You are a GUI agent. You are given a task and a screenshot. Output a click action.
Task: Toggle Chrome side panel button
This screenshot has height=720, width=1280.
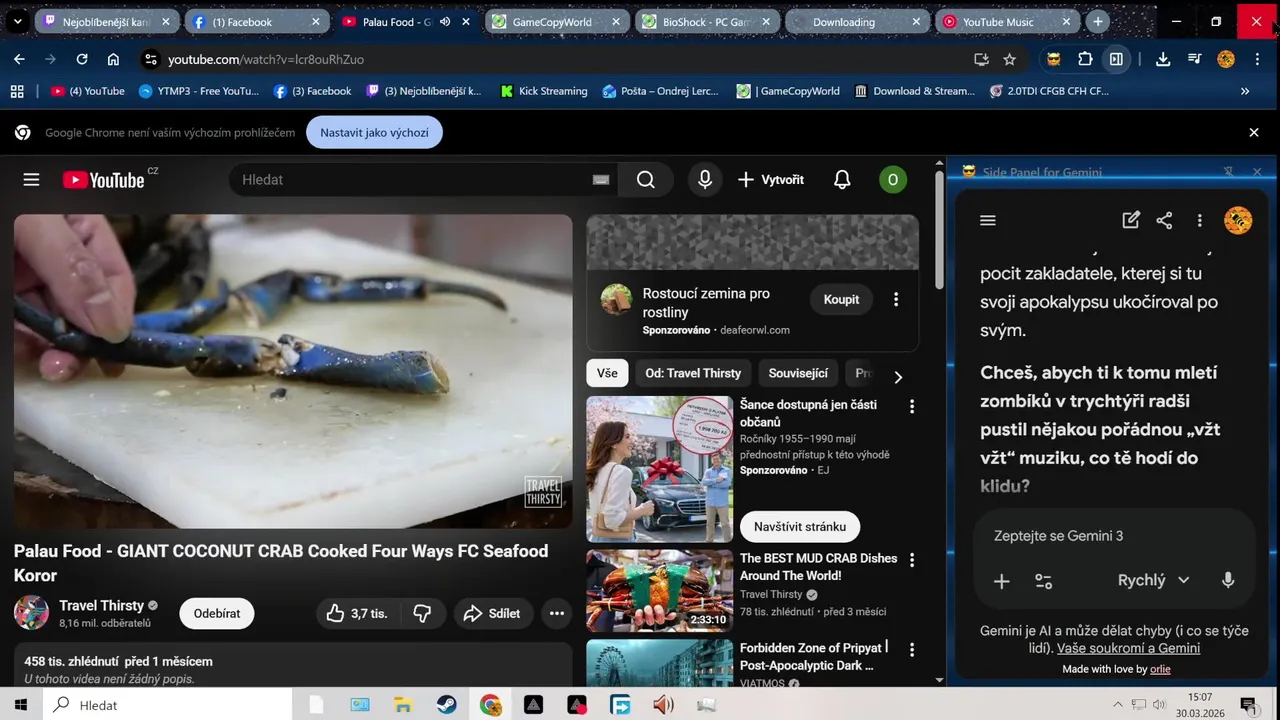point(1116,59)
